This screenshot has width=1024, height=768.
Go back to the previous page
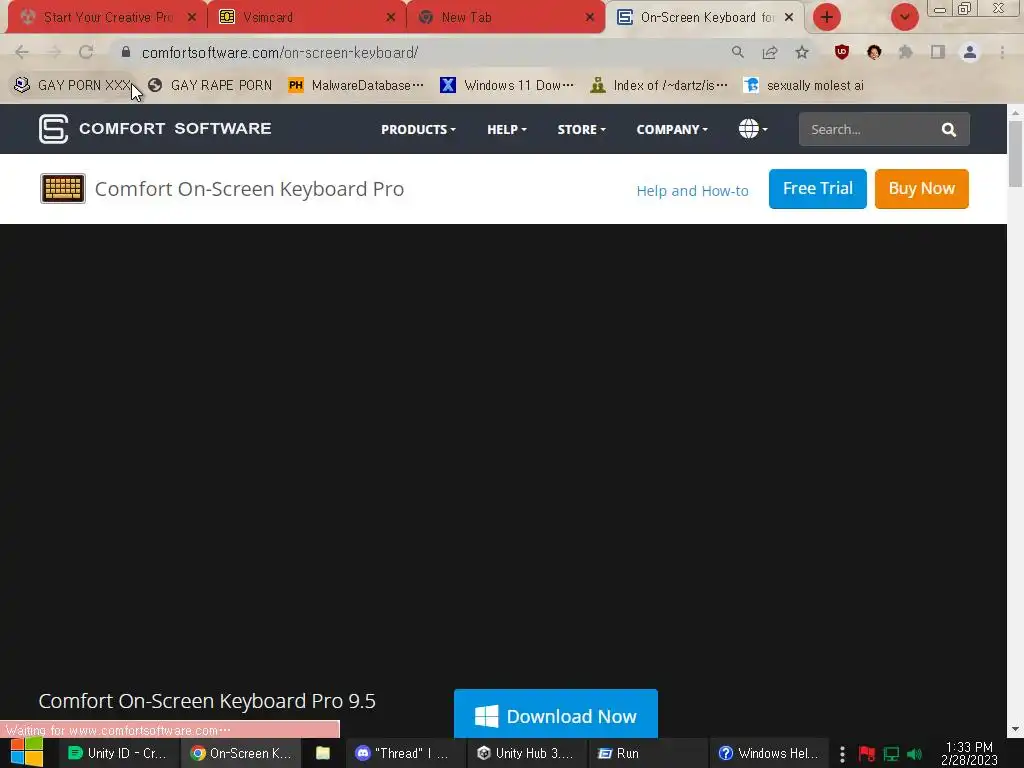[x=22, y=52]
